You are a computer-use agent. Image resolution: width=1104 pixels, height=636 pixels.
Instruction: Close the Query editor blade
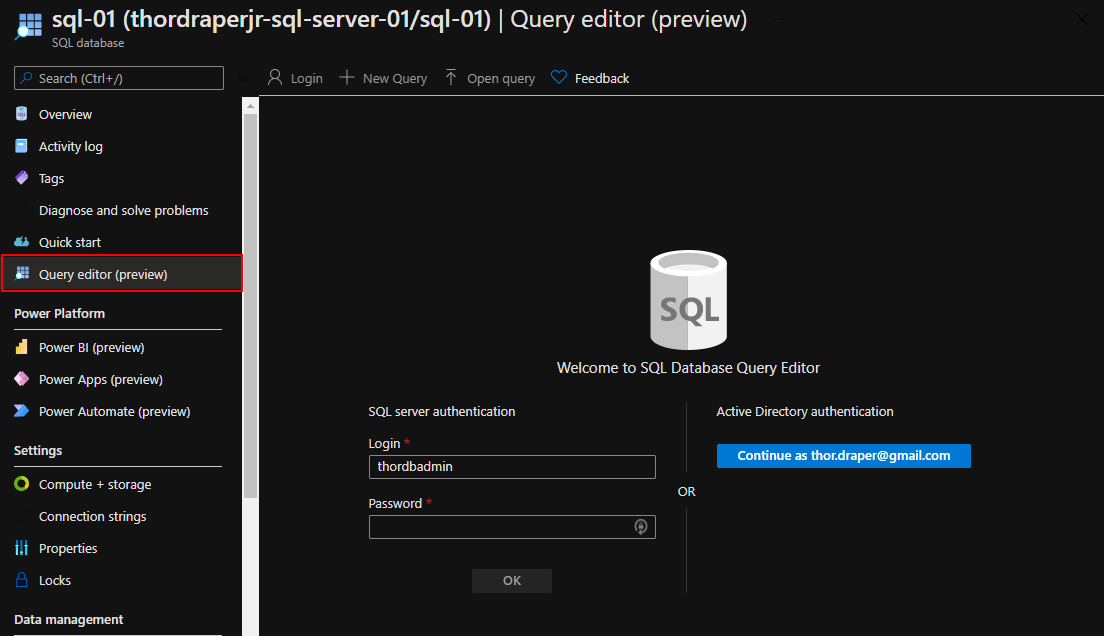[1081, 20]
